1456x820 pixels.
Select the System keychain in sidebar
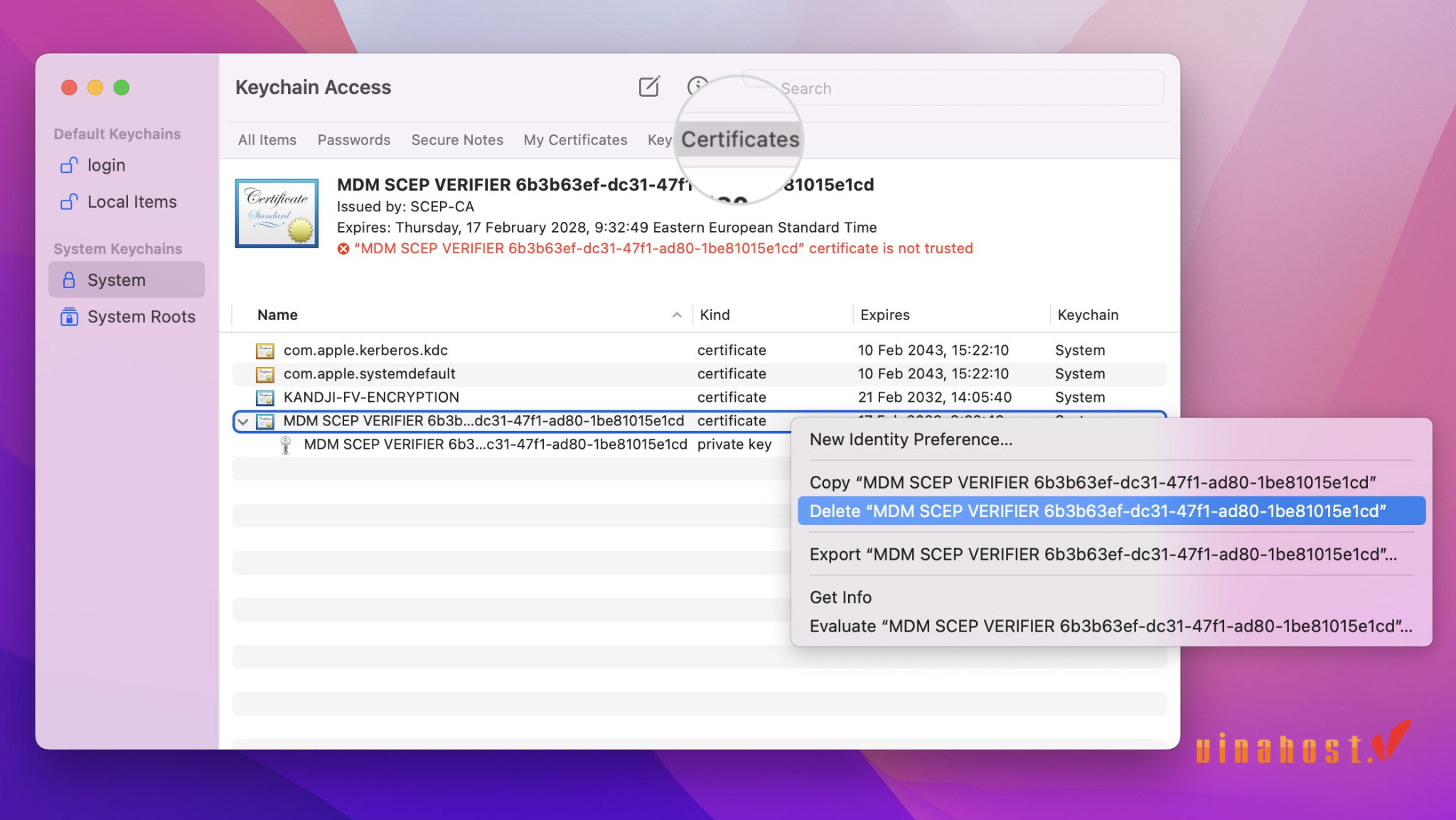[127, 279]
